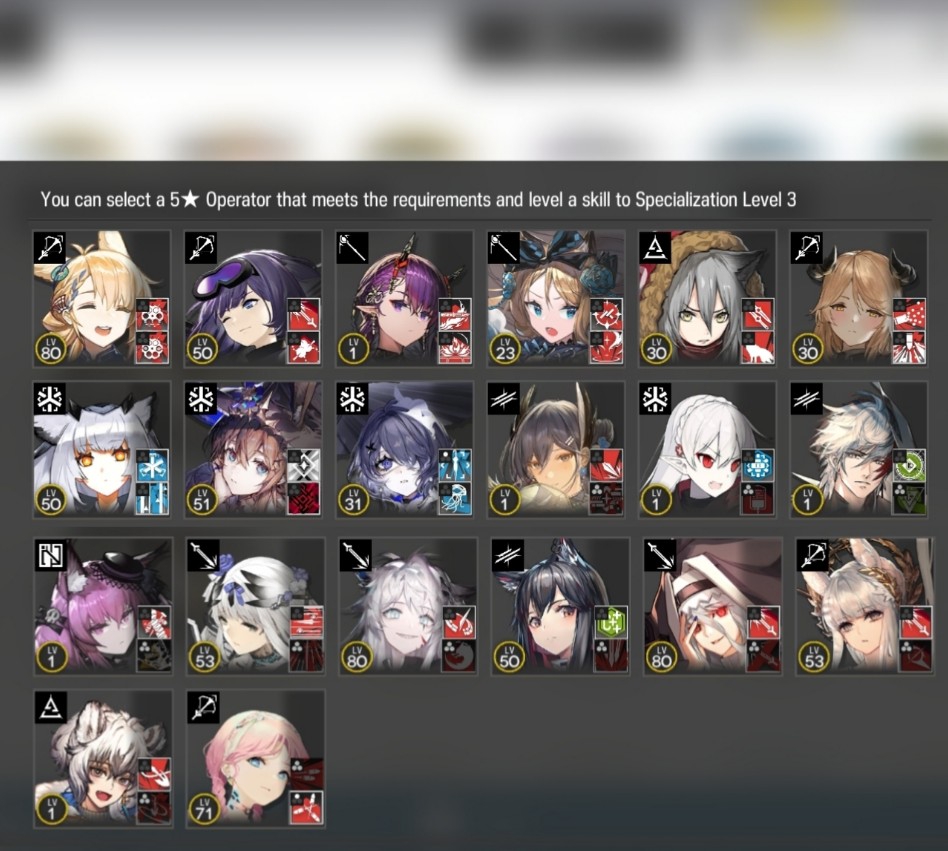The height and width of the screenshot is (851, 948).
Task: Pick the white-haired orange-eyed supporter at level 50
Action: tap(102, 450)
